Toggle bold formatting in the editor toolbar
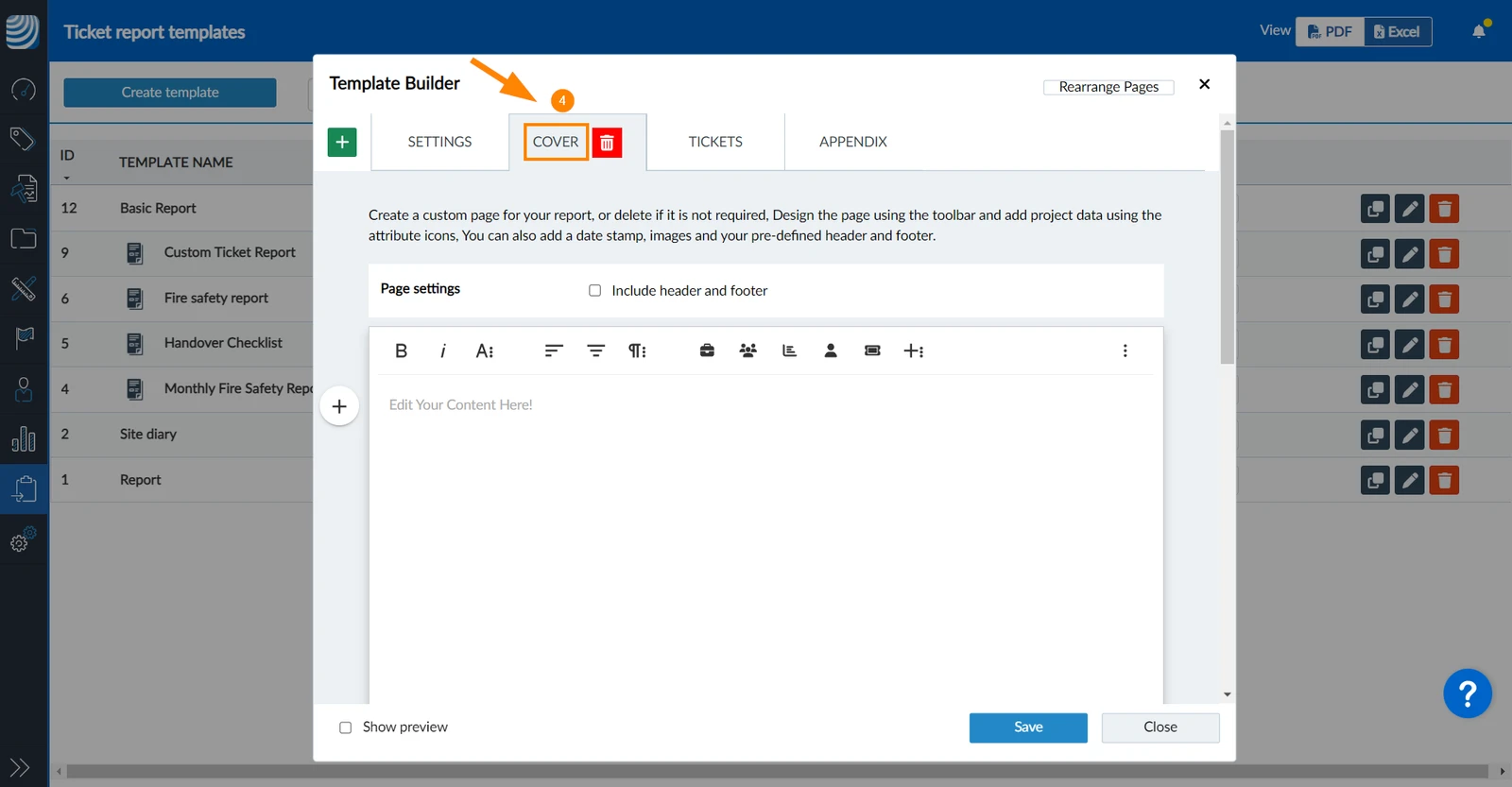This screenshot has height=787, width=1512. point(401,351)
